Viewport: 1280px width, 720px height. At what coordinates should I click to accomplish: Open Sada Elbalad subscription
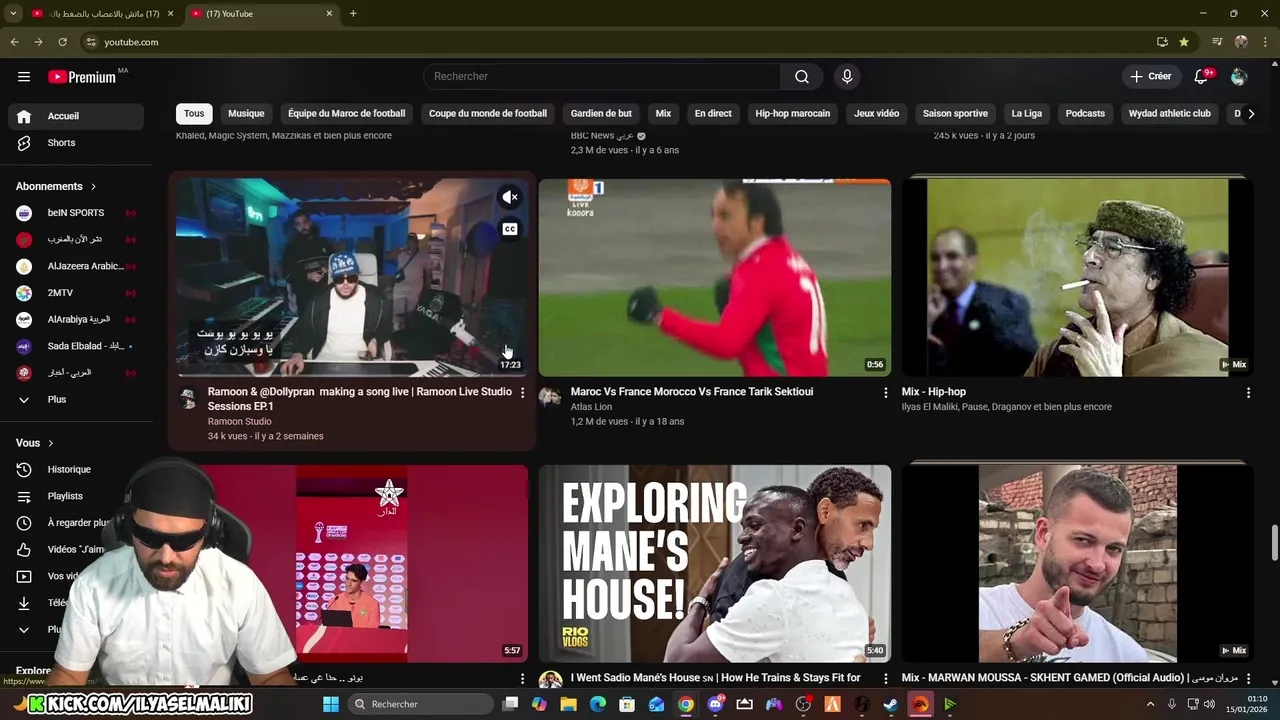76,346
